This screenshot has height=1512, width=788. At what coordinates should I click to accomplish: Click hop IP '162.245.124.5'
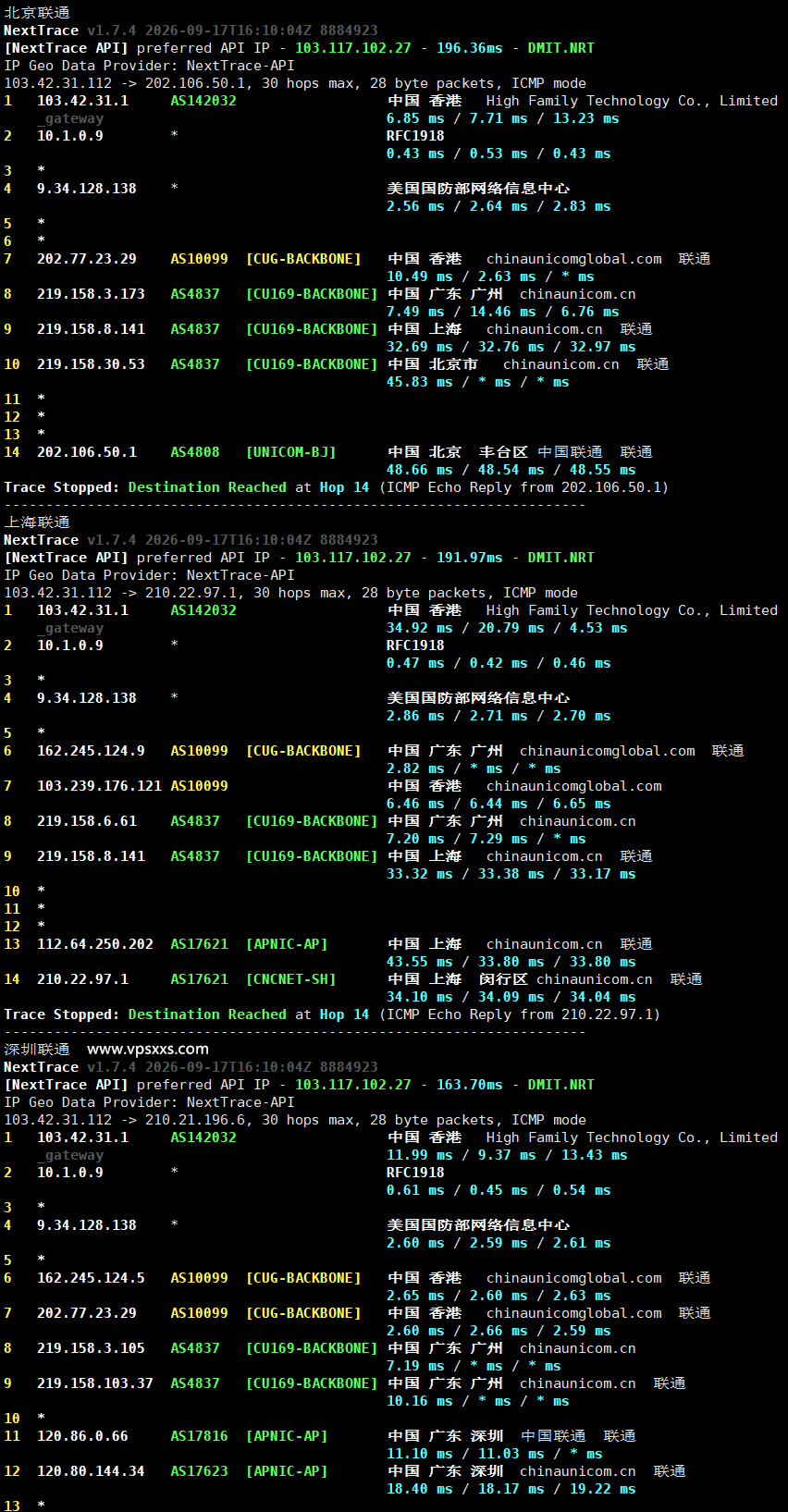91,1278
